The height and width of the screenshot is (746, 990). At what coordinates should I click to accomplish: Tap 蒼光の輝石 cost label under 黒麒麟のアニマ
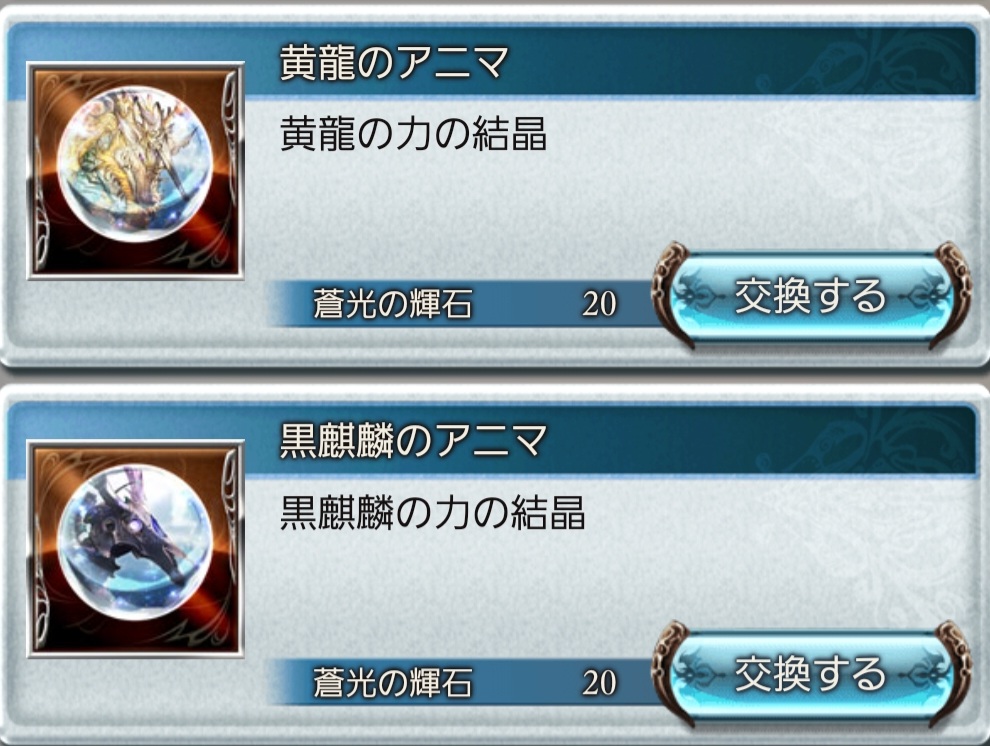[392, 682]
